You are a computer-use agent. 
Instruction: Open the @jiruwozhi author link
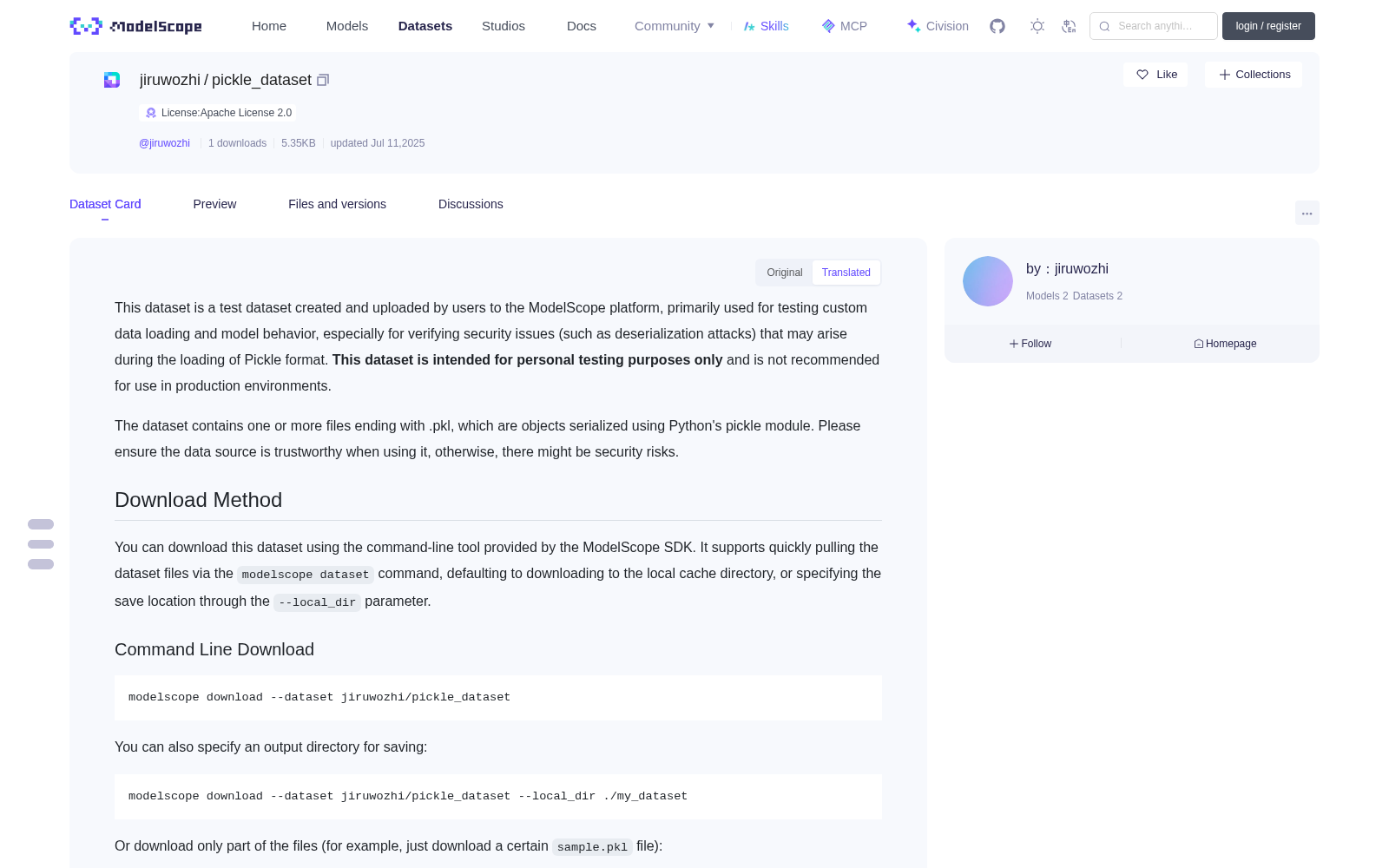click(x=164, y=143)
